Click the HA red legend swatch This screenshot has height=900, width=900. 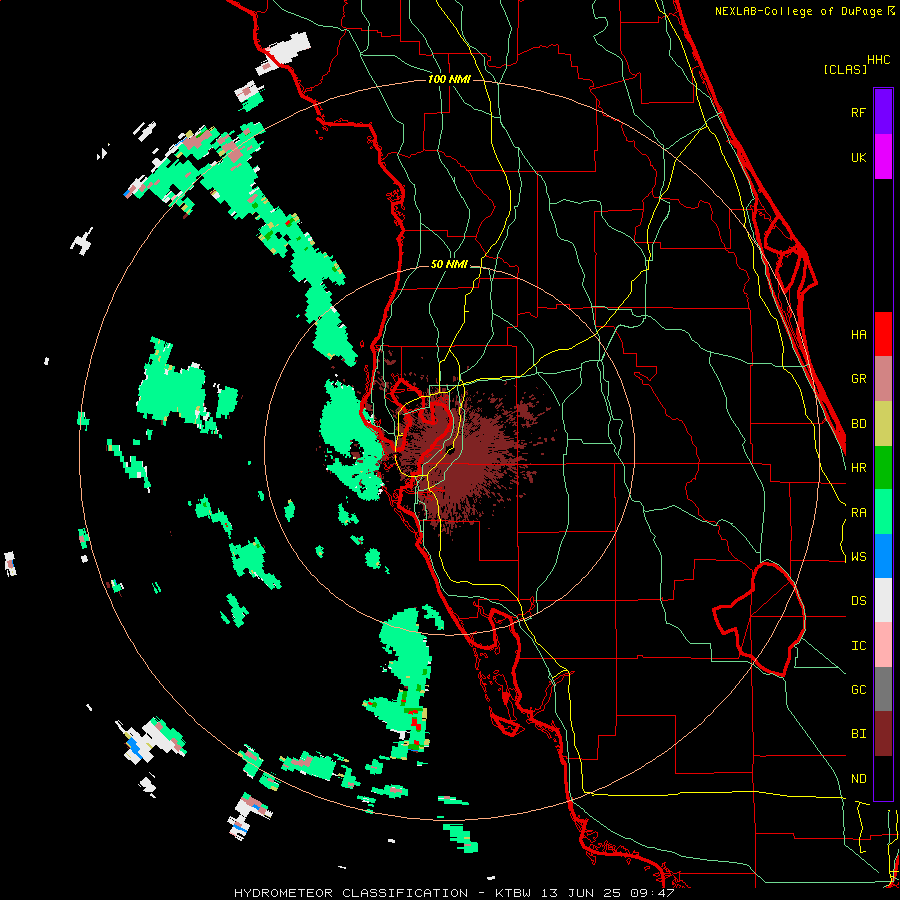point(883,334)
